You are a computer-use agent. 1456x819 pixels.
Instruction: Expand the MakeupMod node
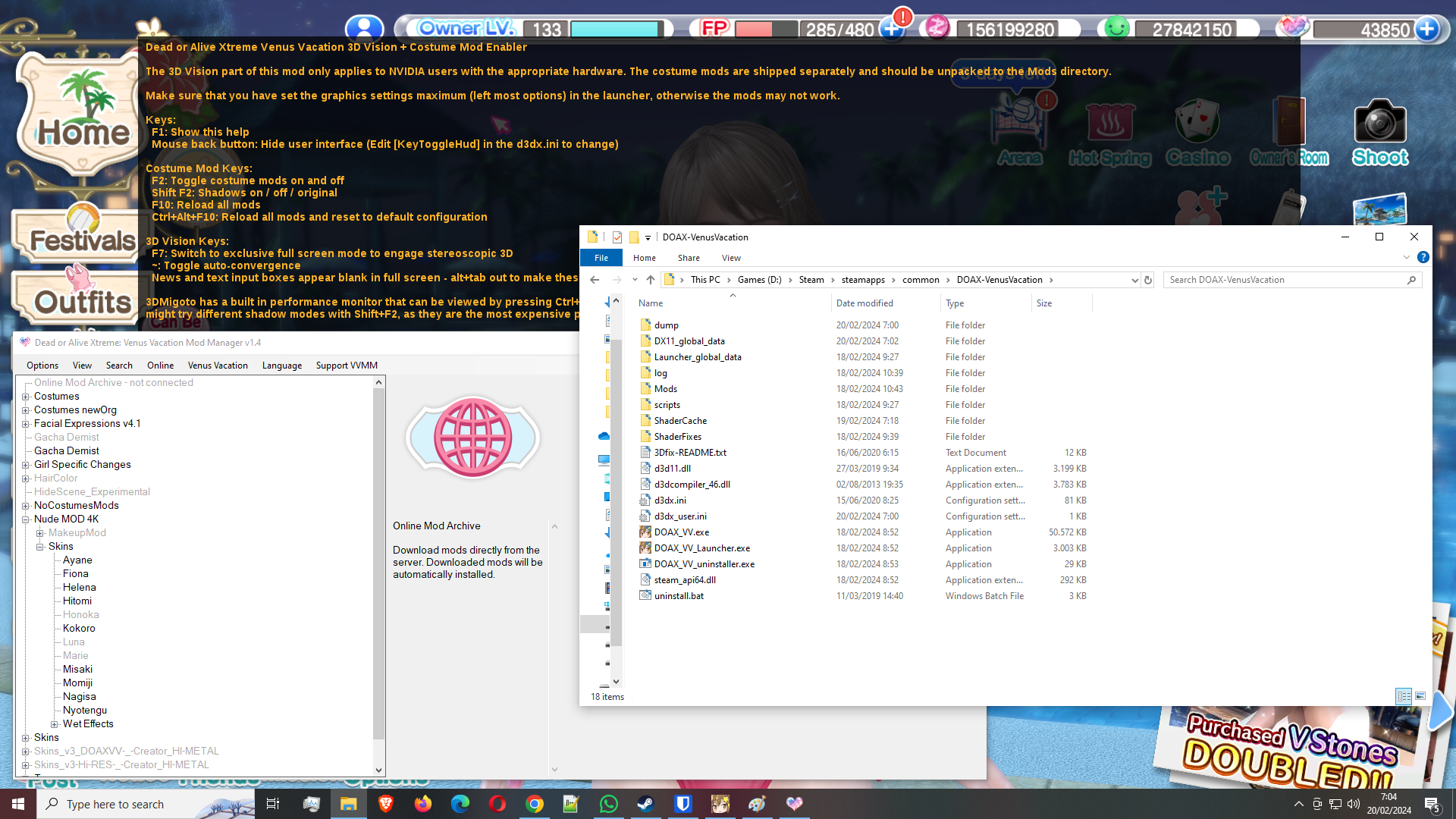pos(40,533)
